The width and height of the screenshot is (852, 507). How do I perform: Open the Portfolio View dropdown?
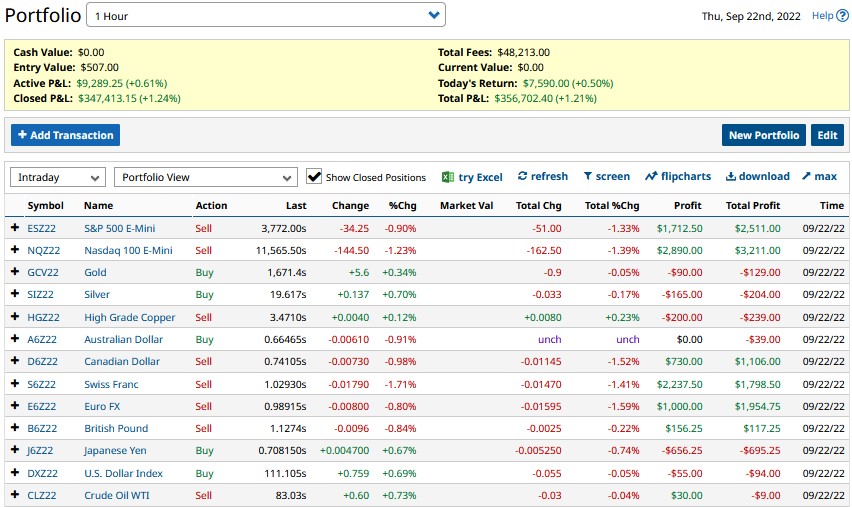[206, 177]
